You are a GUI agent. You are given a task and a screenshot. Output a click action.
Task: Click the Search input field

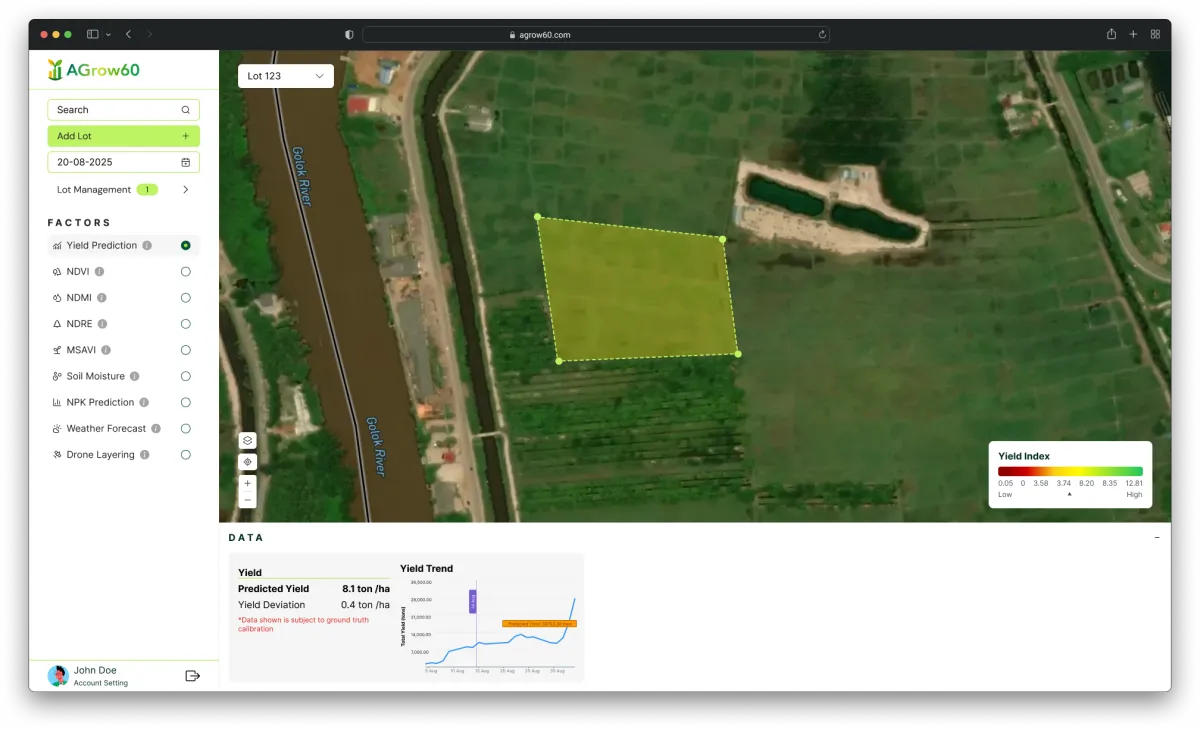123,110
